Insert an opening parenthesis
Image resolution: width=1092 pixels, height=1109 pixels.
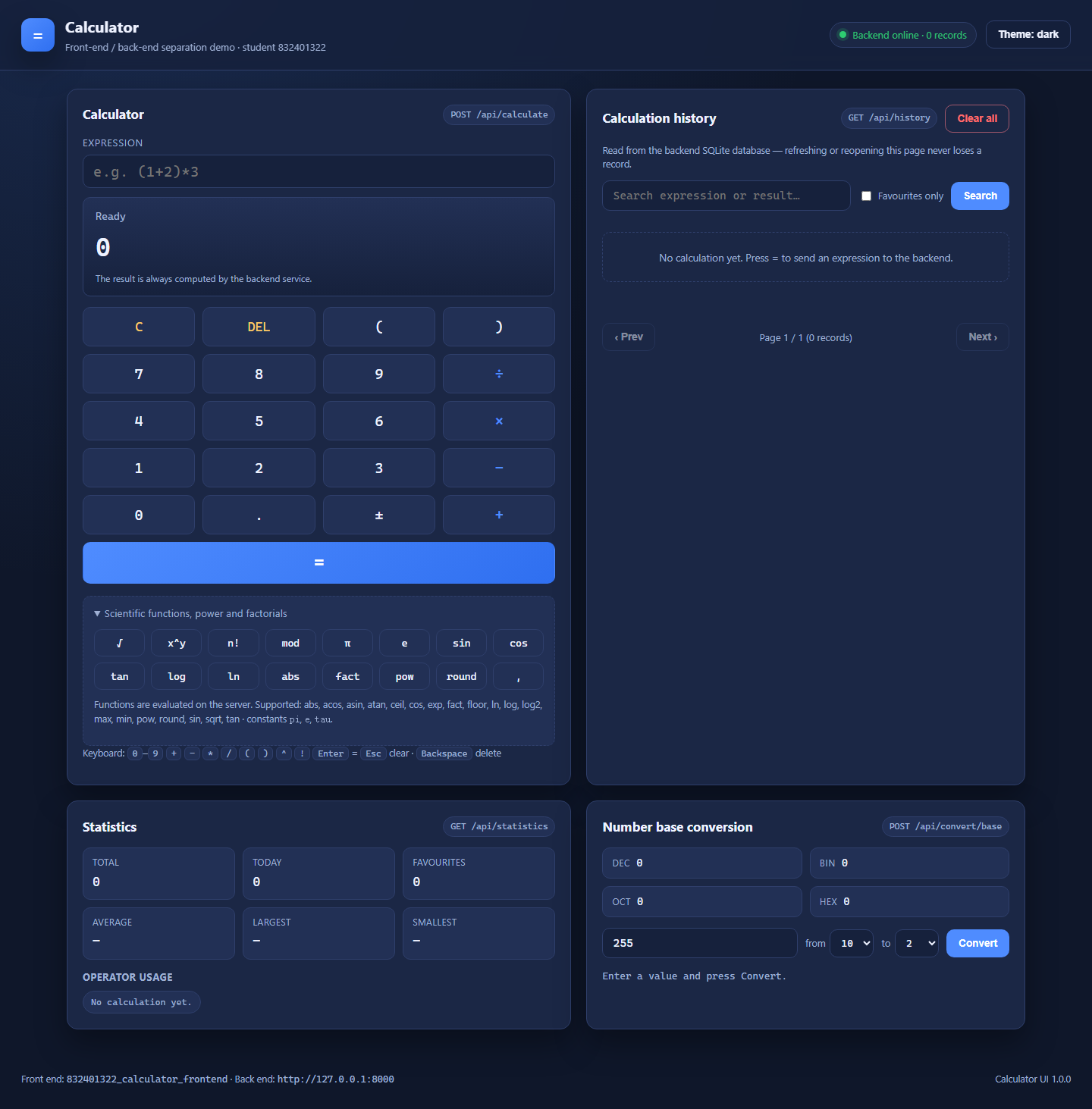pos(379,327)
